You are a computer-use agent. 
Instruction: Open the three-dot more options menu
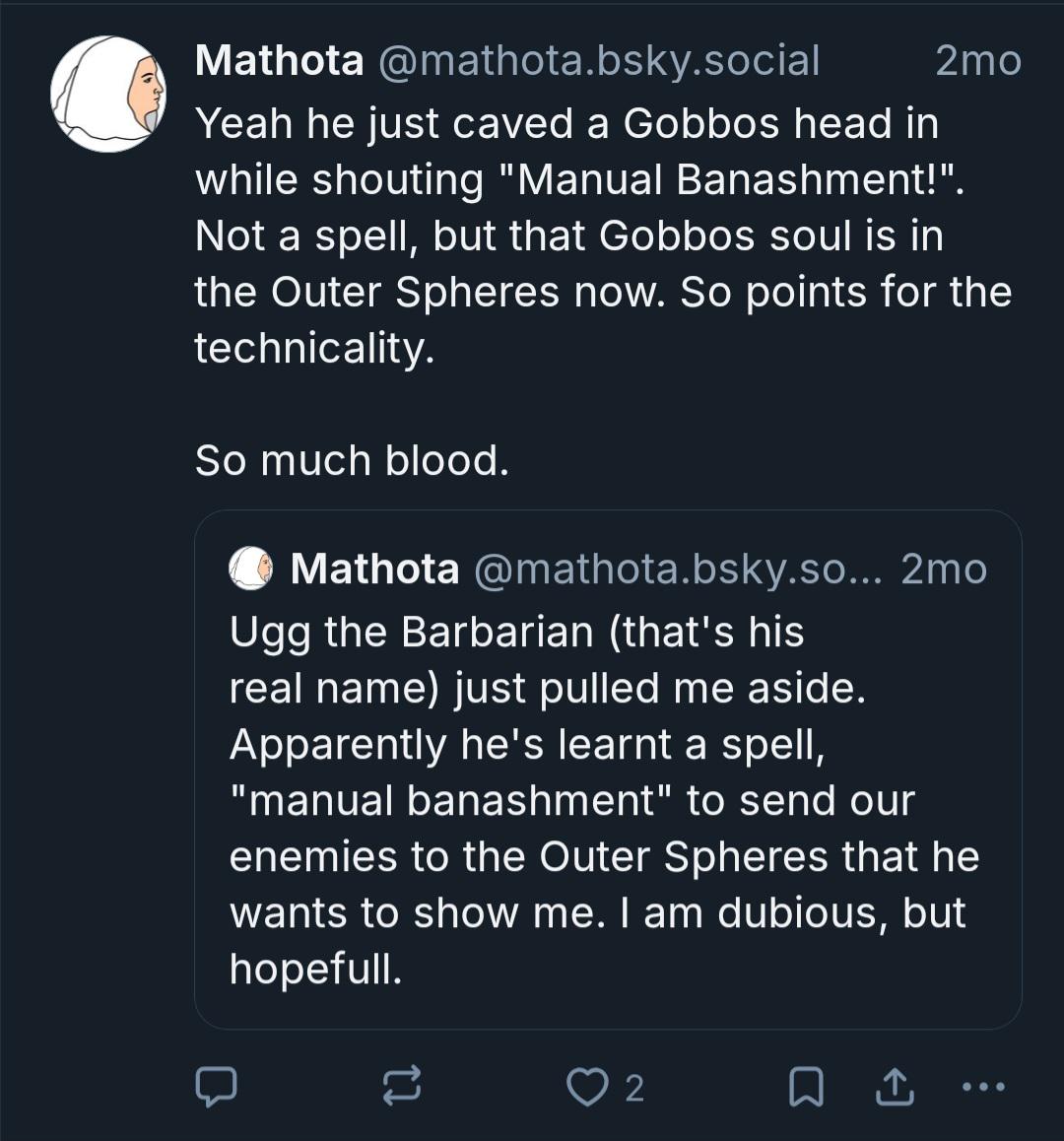[x=983, y=1087]
